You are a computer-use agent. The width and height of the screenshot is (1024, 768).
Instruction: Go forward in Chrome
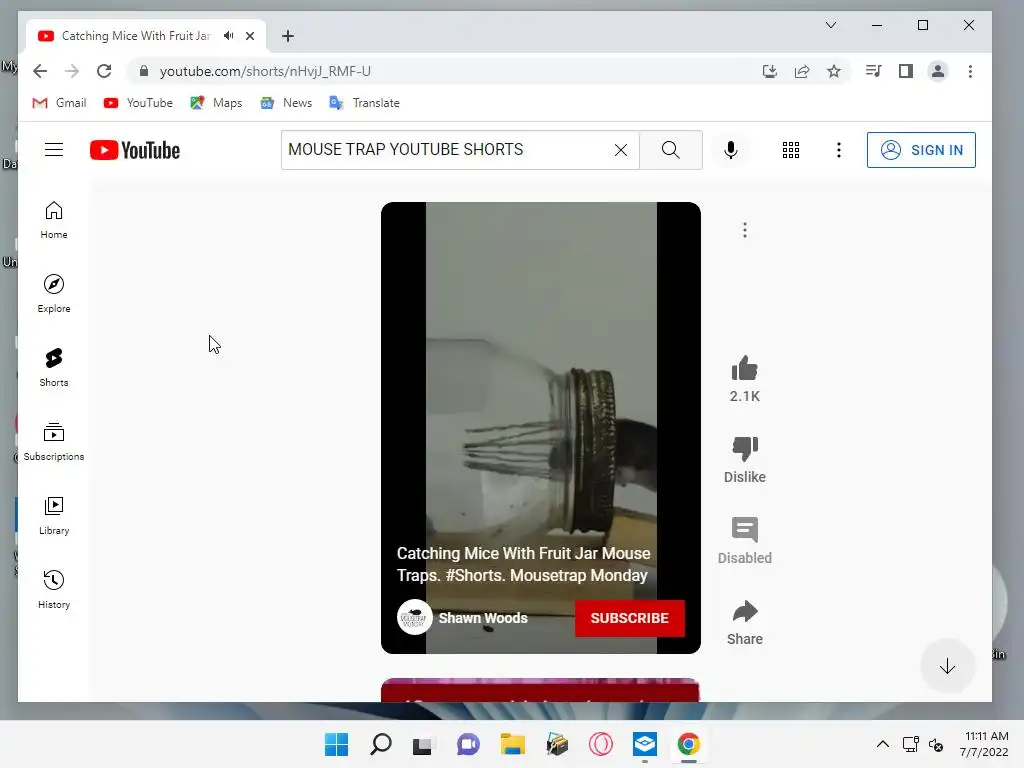(x=72, y=71)
